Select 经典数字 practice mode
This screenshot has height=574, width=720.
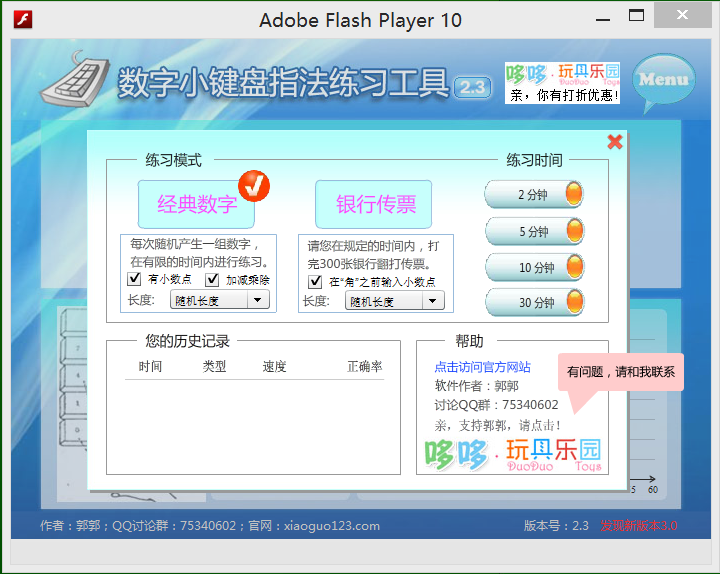[197, 204]
